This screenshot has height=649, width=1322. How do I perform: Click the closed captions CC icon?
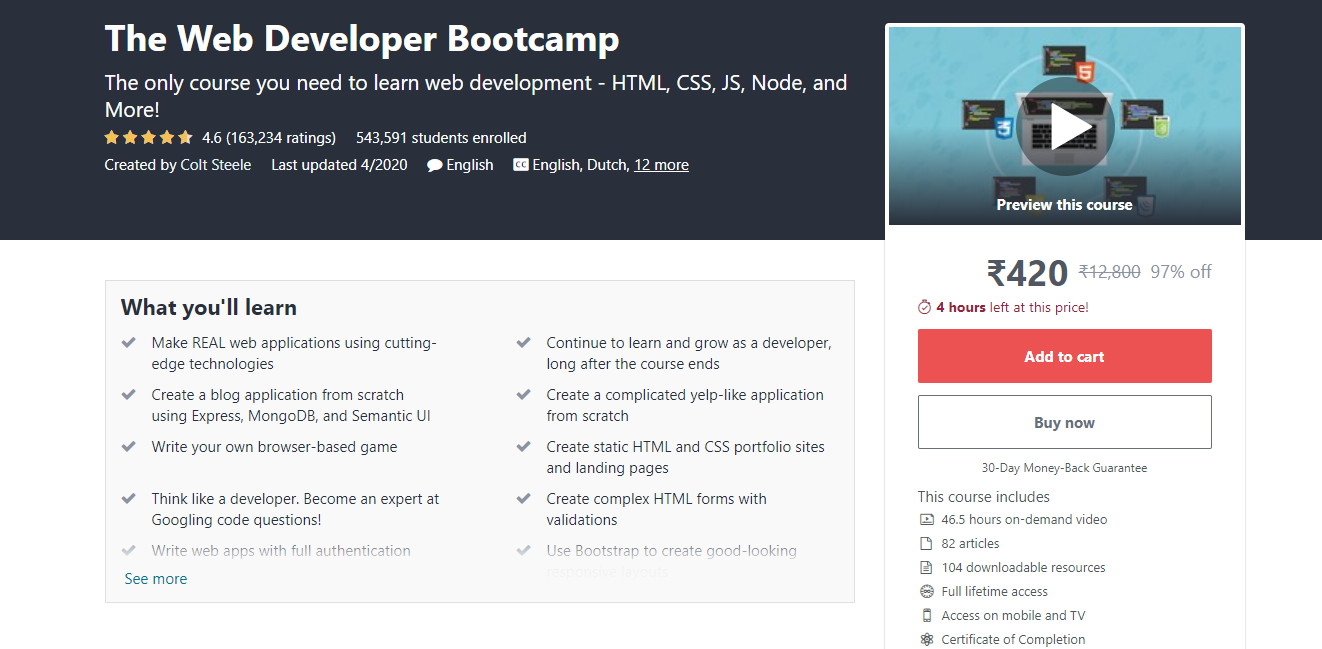click(520, 165)
